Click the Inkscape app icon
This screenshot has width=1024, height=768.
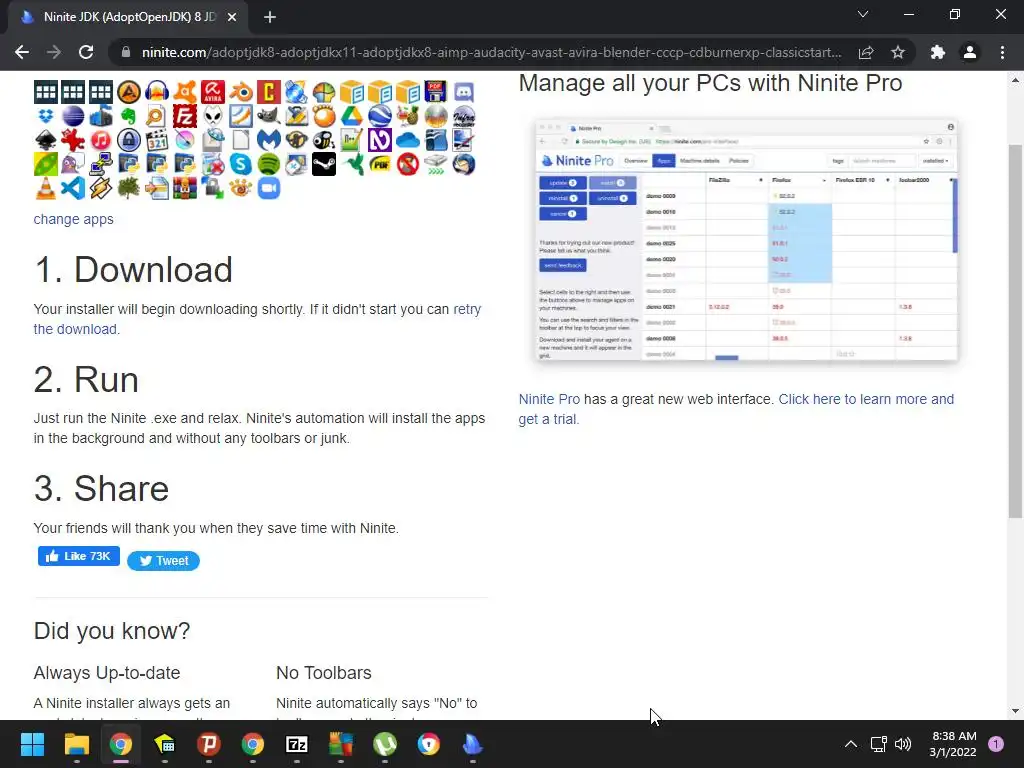click(46, 140)
